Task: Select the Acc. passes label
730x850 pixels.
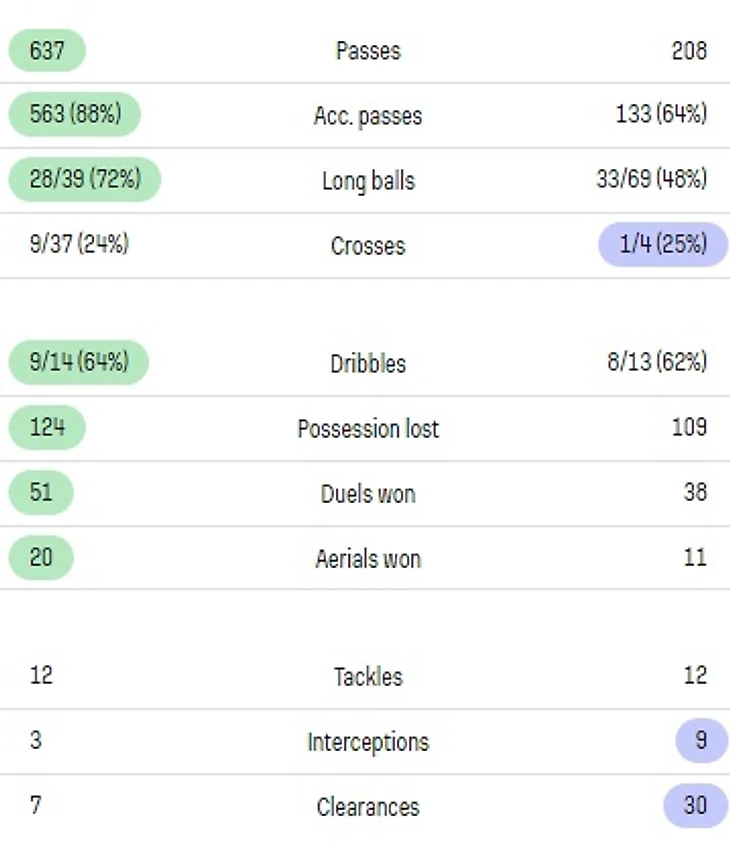Action: (368, 116)
